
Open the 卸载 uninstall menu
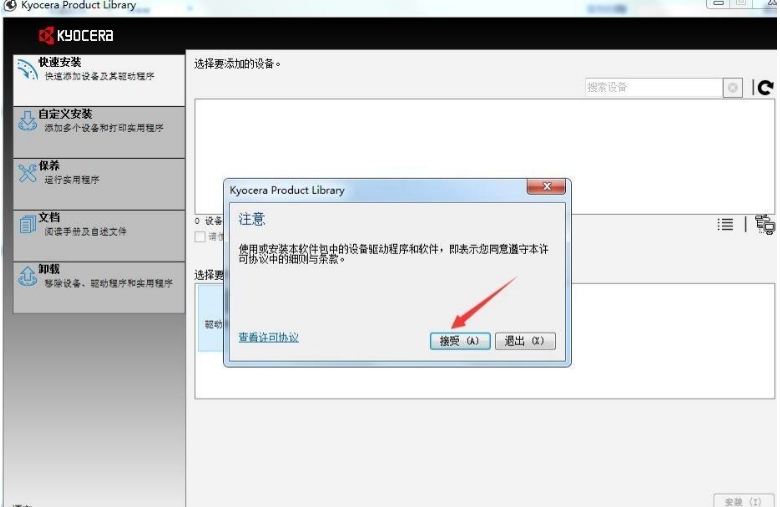click(99, 288)
